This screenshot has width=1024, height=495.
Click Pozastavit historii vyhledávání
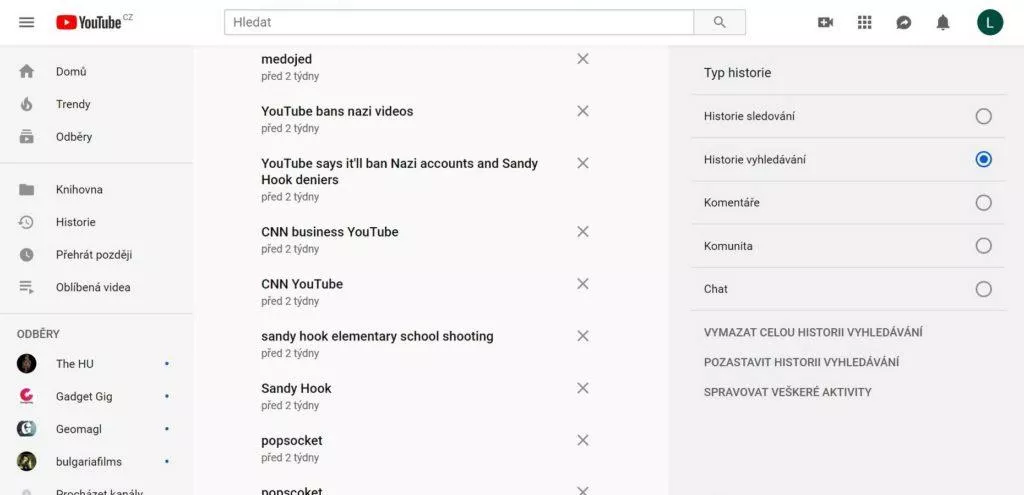(801, 362)
